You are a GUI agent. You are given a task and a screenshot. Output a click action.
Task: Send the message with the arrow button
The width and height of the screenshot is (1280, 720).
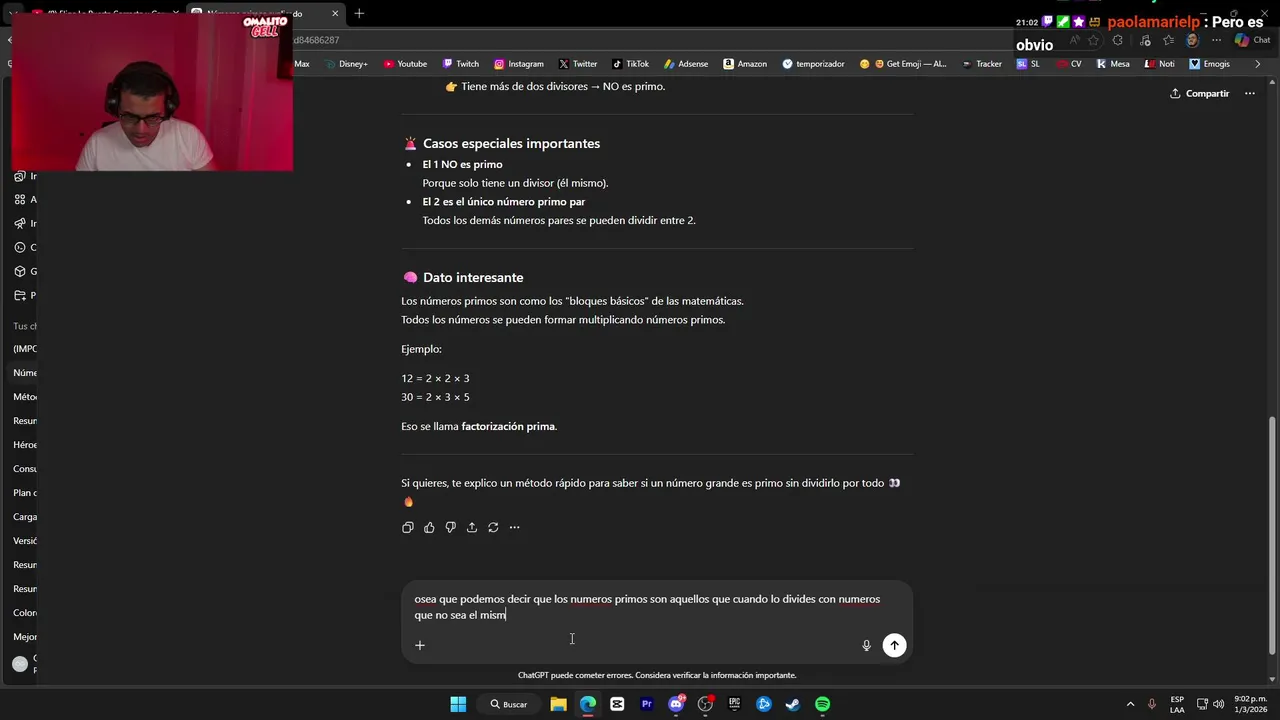894,645
